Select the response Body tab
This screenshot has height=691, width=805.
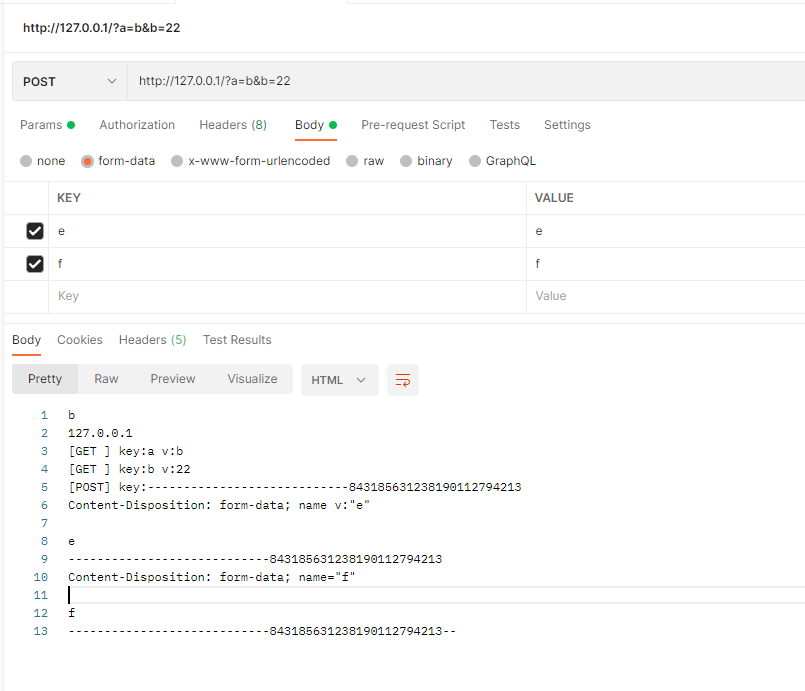click(x=26, y=340)
